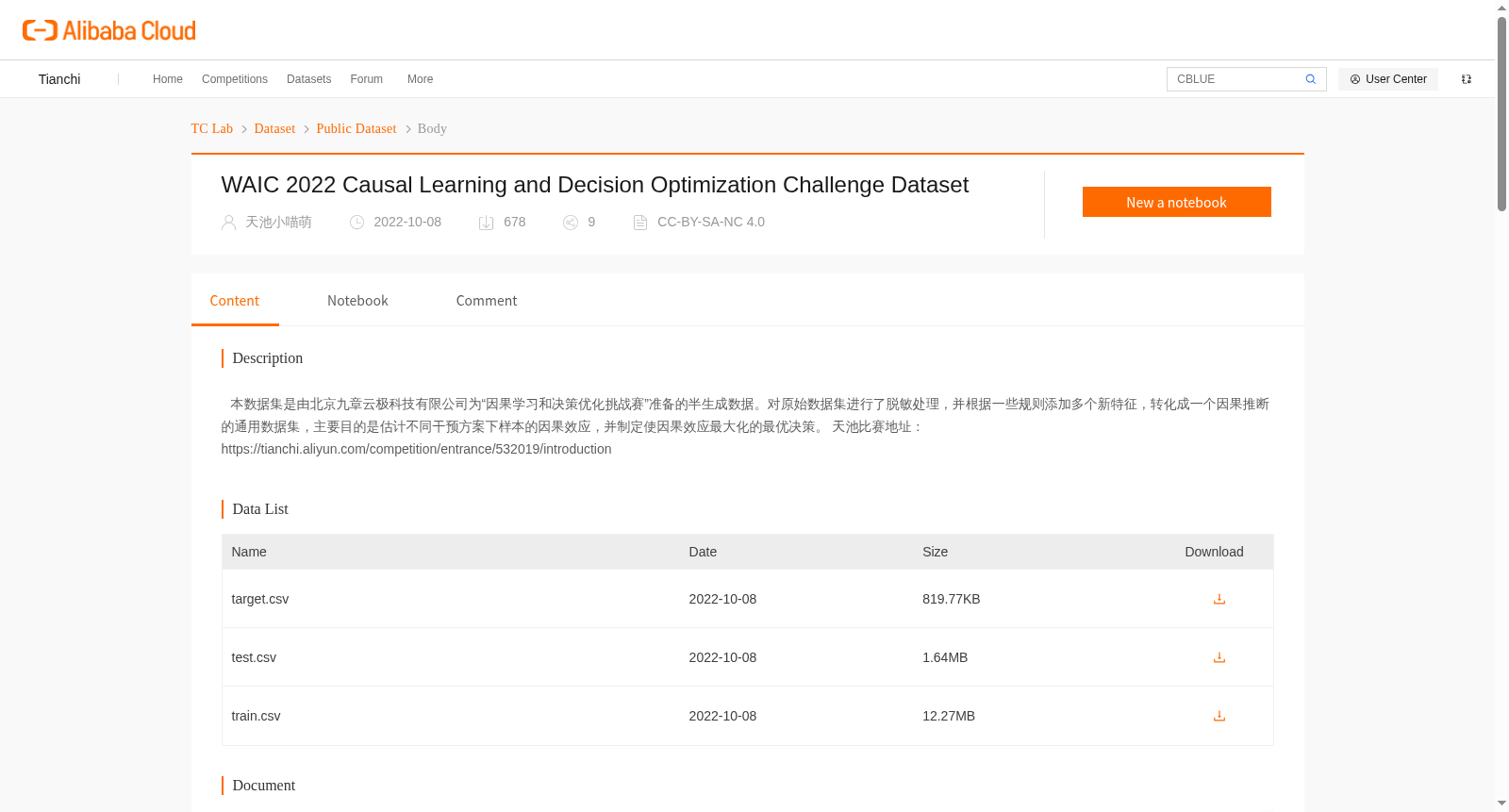
Task: Click the New a notebook button
Action: pyautogui.click(x=1177, y=202)
